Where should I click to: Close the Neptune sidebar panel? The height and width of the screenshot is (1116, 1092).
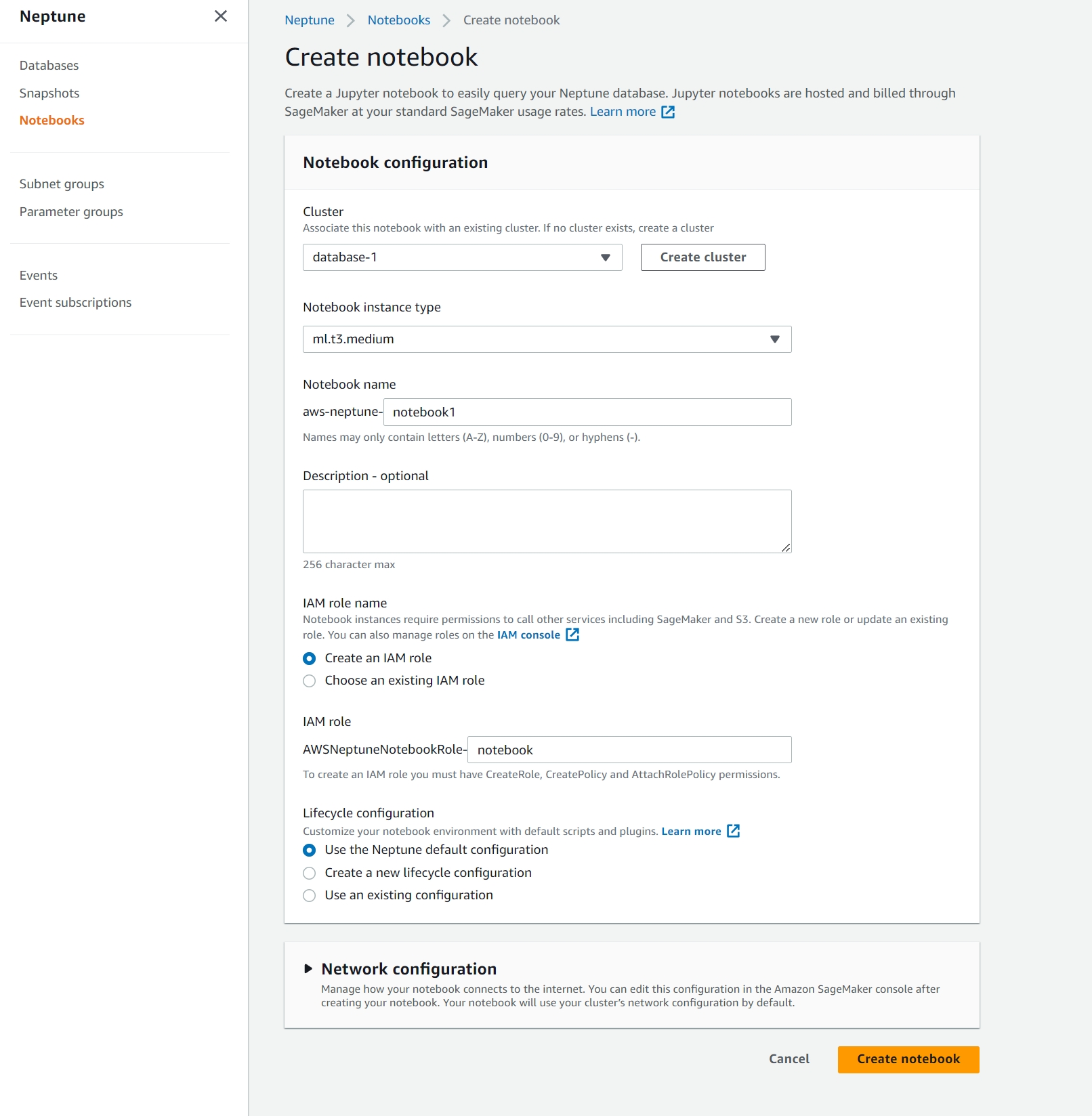pos(221,16)
